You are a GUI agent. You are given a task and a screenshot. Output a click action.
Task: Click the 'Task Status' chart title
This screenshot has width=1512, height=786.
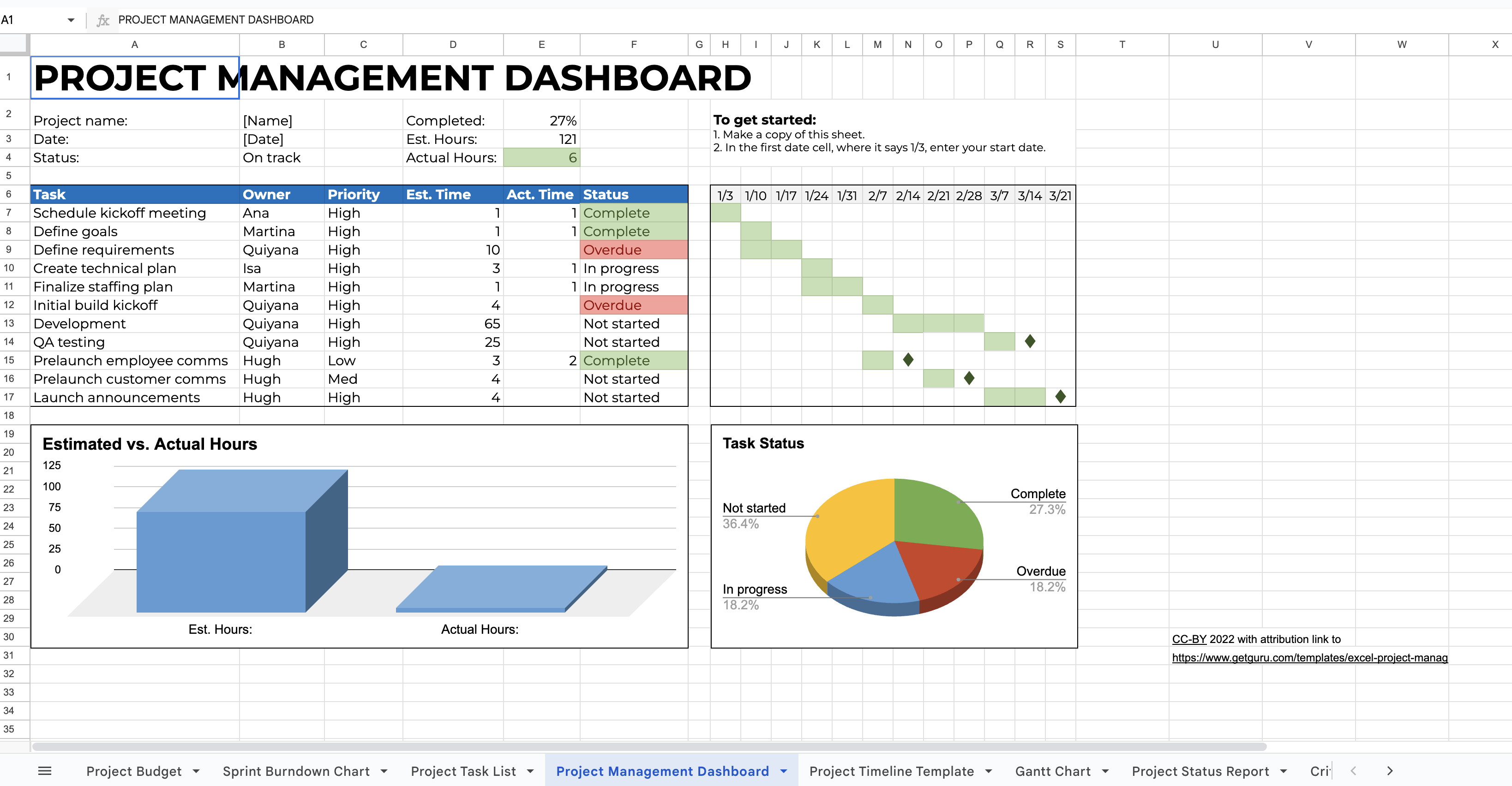click(763, 443)
